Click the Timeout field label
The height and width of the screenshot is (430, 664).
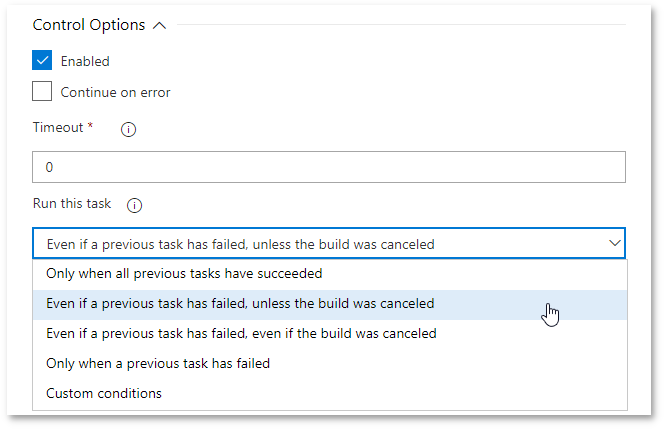click(58, 128)
